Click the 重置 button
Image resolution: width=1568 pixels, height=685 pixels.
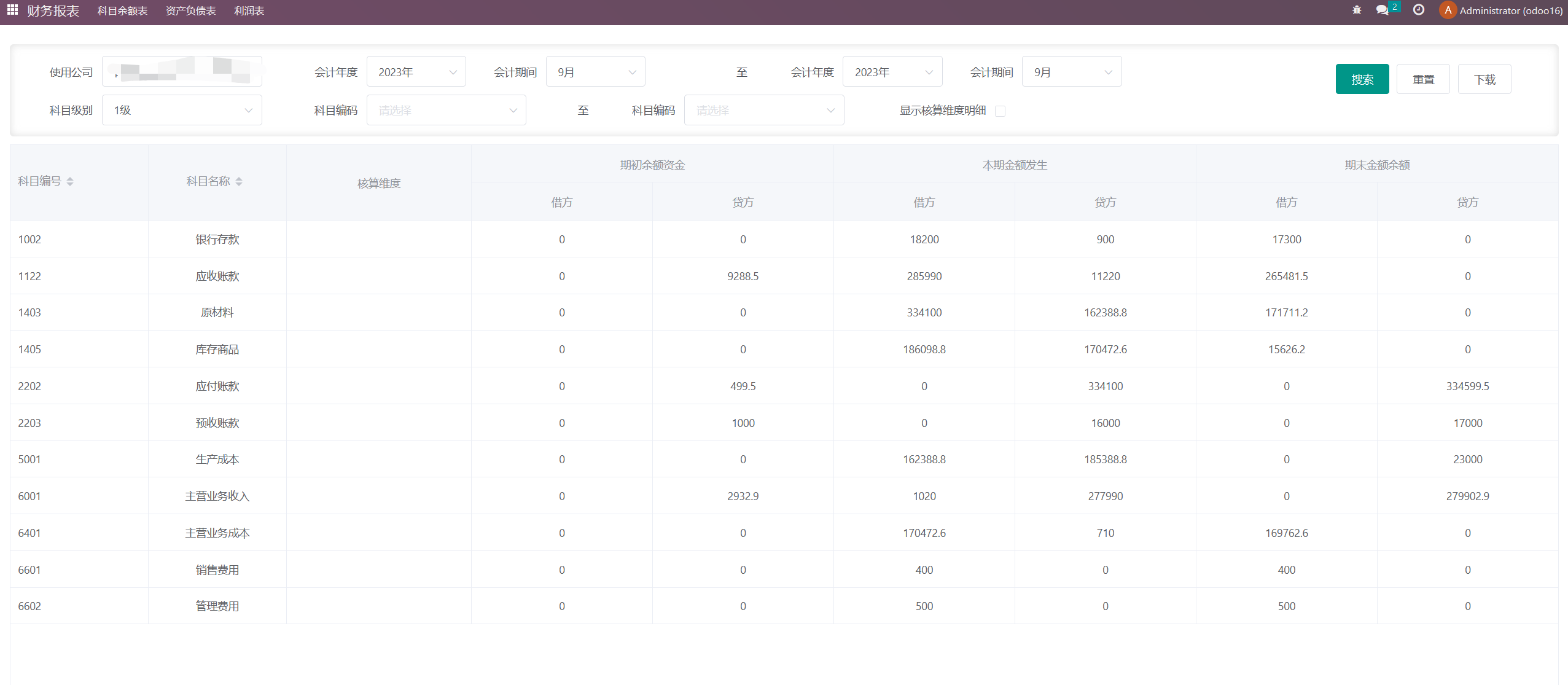pos(1423,79)
